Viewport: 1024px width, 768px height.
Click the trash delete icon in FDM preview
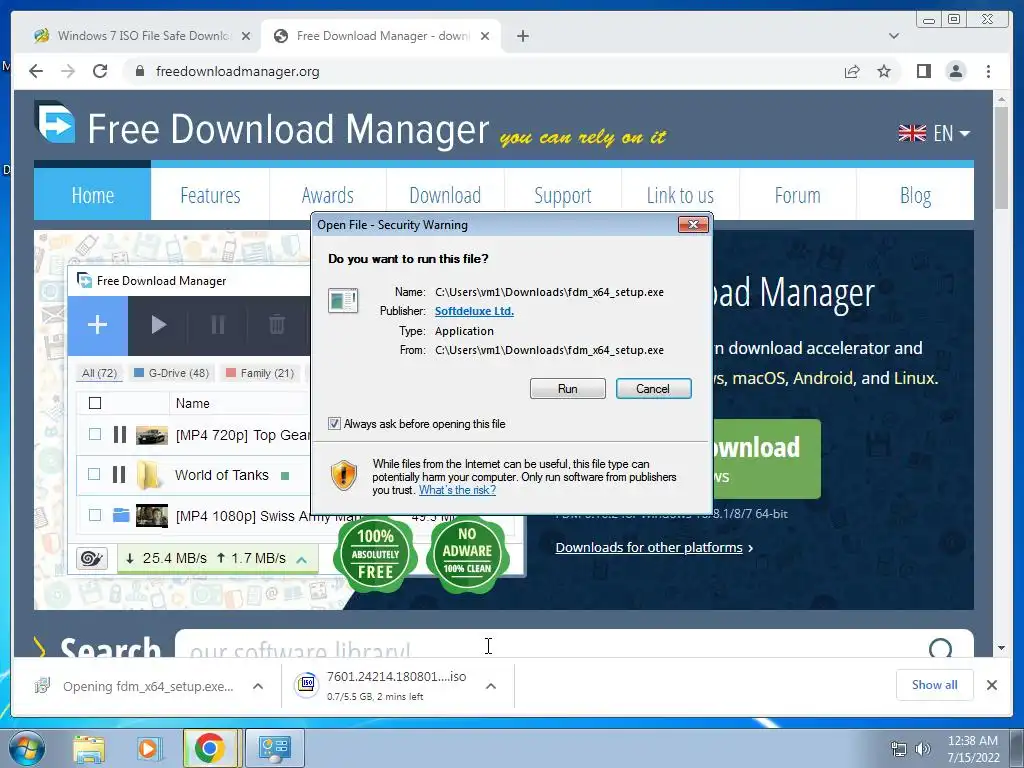pos(277,325)
